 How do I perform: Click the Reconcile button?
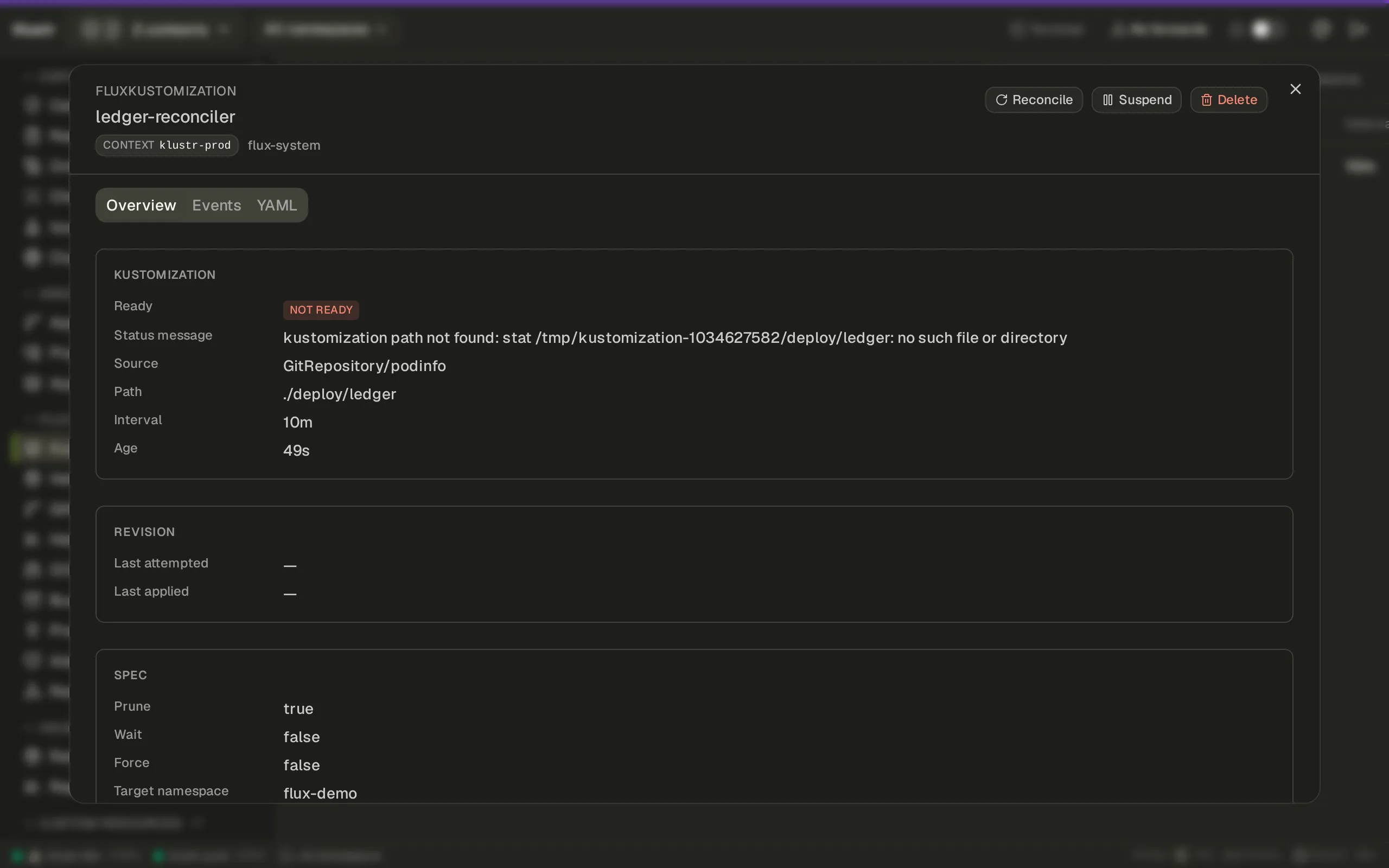point(1034,100)
